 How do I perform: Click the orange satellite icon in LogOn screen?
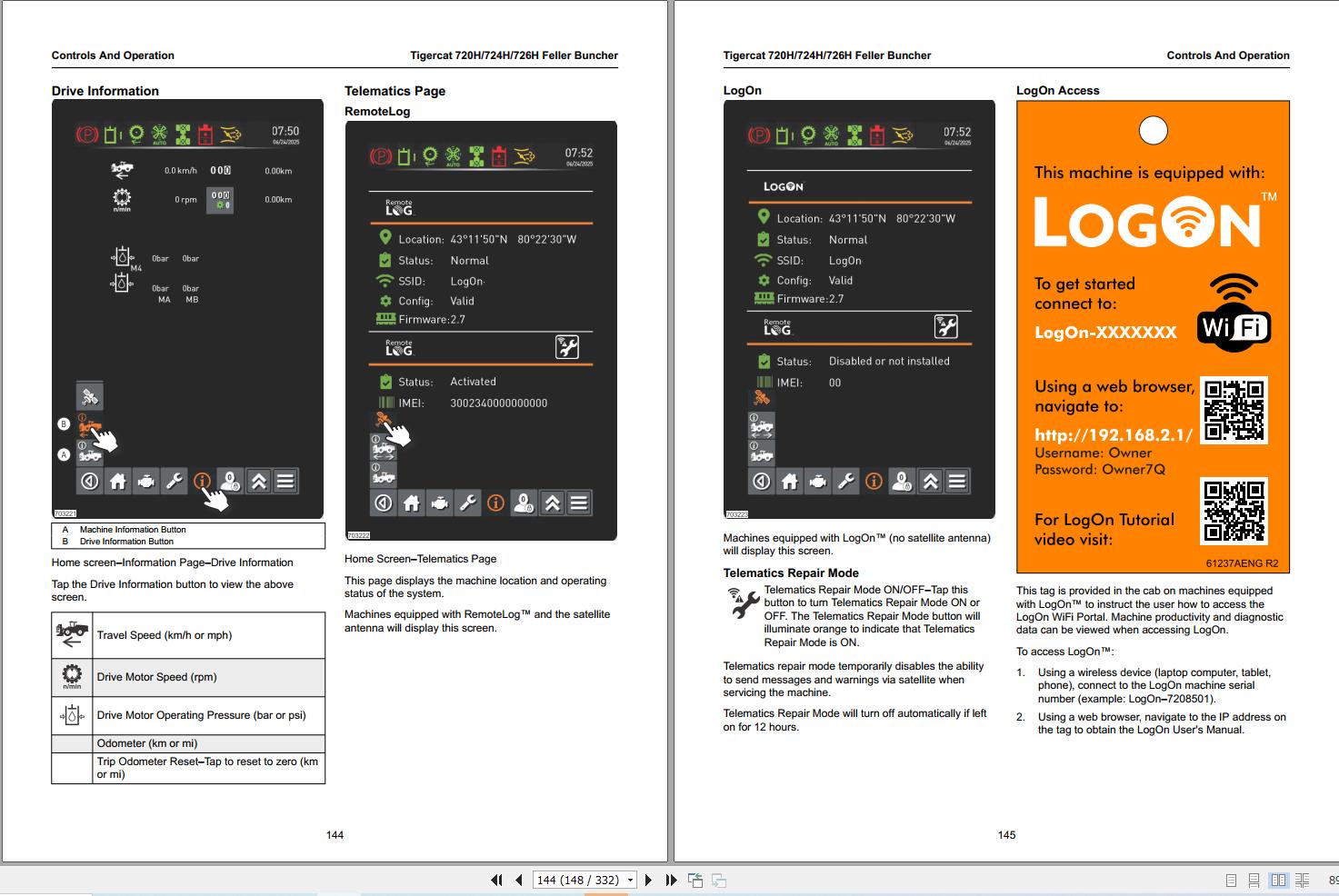pyautogui.click(x=762, y=398)
